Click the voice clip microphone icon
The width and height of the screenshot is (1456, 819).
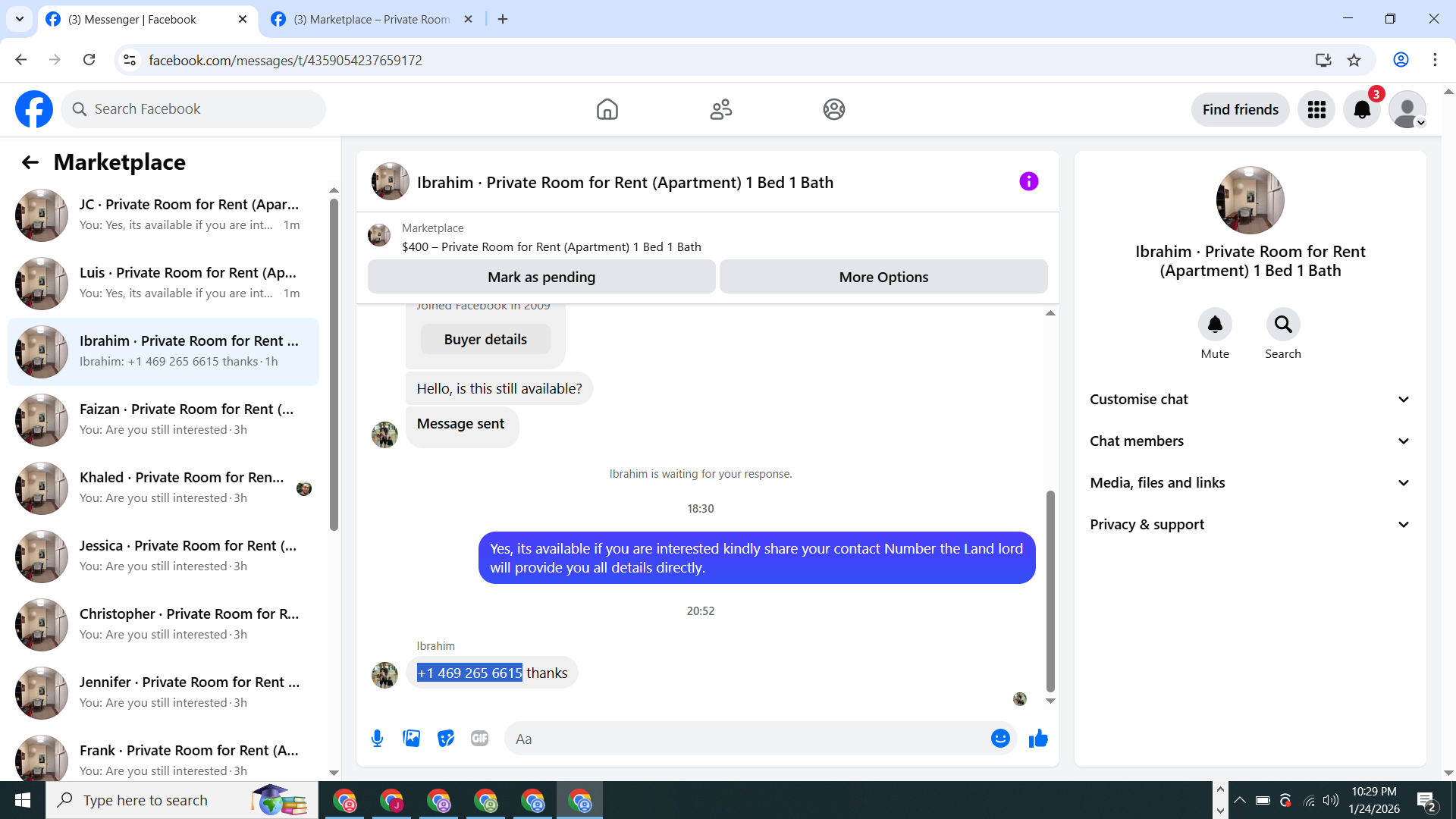pyautogui.click(x=377, y=739)
